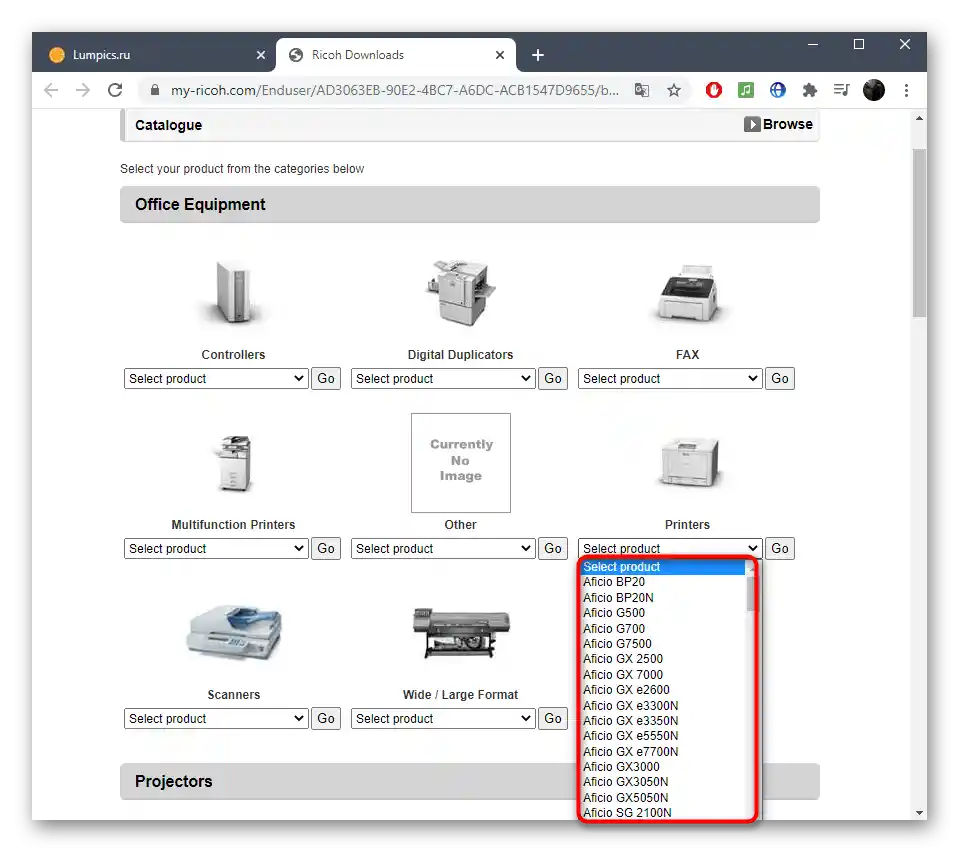Open the Controllers Select product dropdown
The width and height of the screenshot is (959, 852).
click(216, 379)
